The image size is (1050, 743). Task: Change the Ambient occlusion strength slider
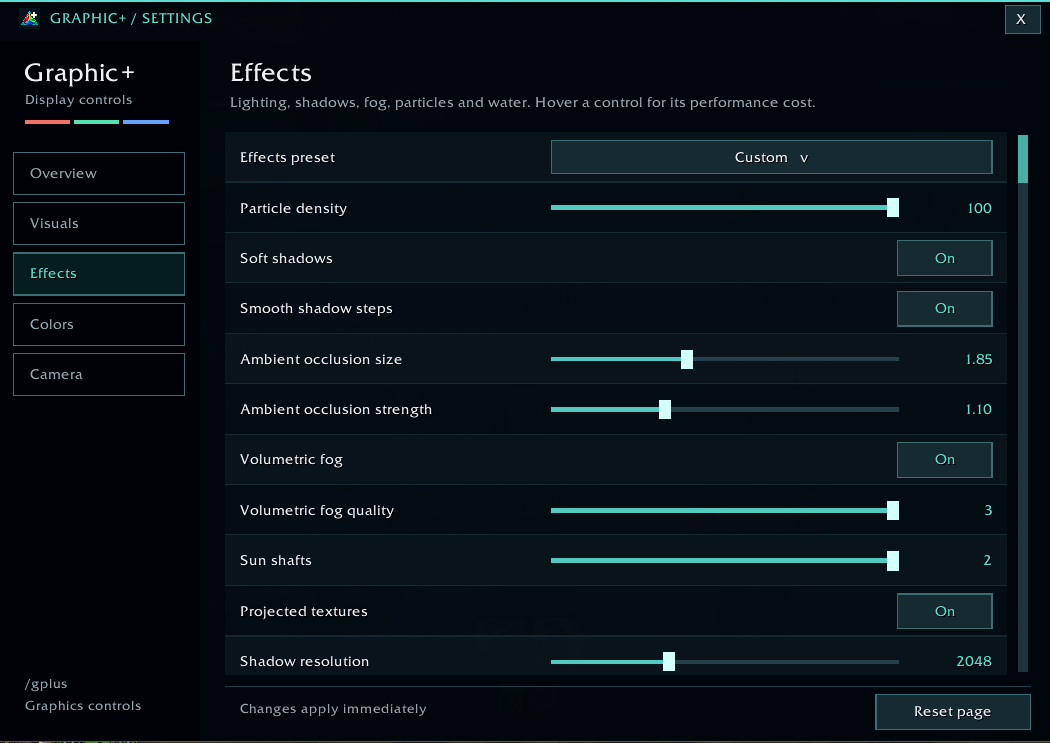pyautogui.click(x=725, y=410)
